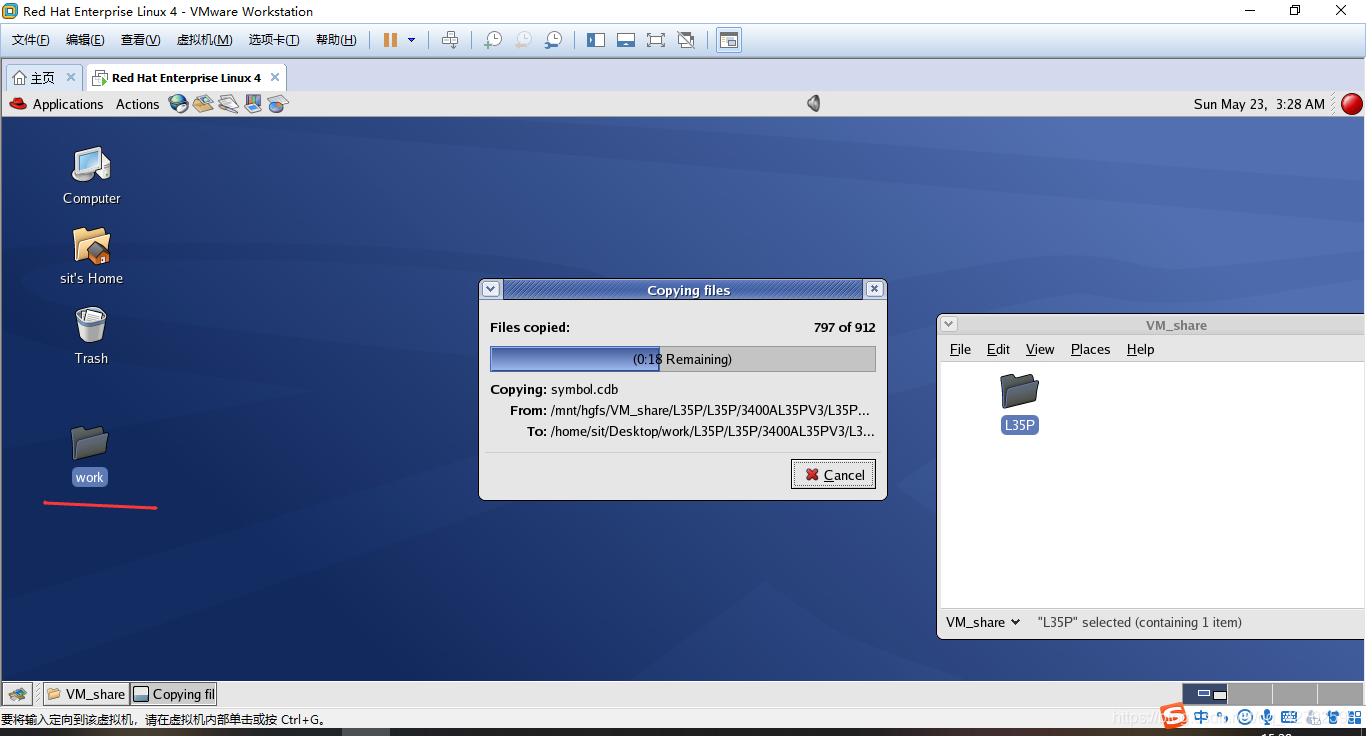Select the Computer desktop icon
The image size is (1366, 736).
coord(91,176)
